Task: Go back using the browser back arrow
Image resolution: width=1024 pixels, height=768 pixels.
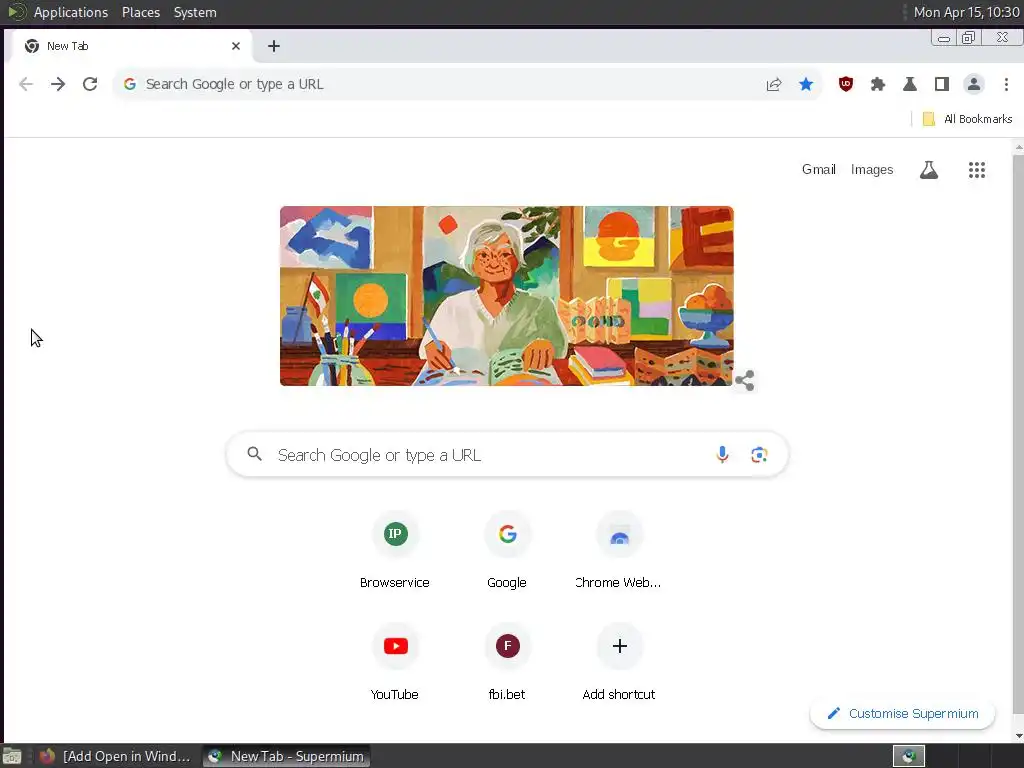Action: pyautogui.click(x=25, y=84)
